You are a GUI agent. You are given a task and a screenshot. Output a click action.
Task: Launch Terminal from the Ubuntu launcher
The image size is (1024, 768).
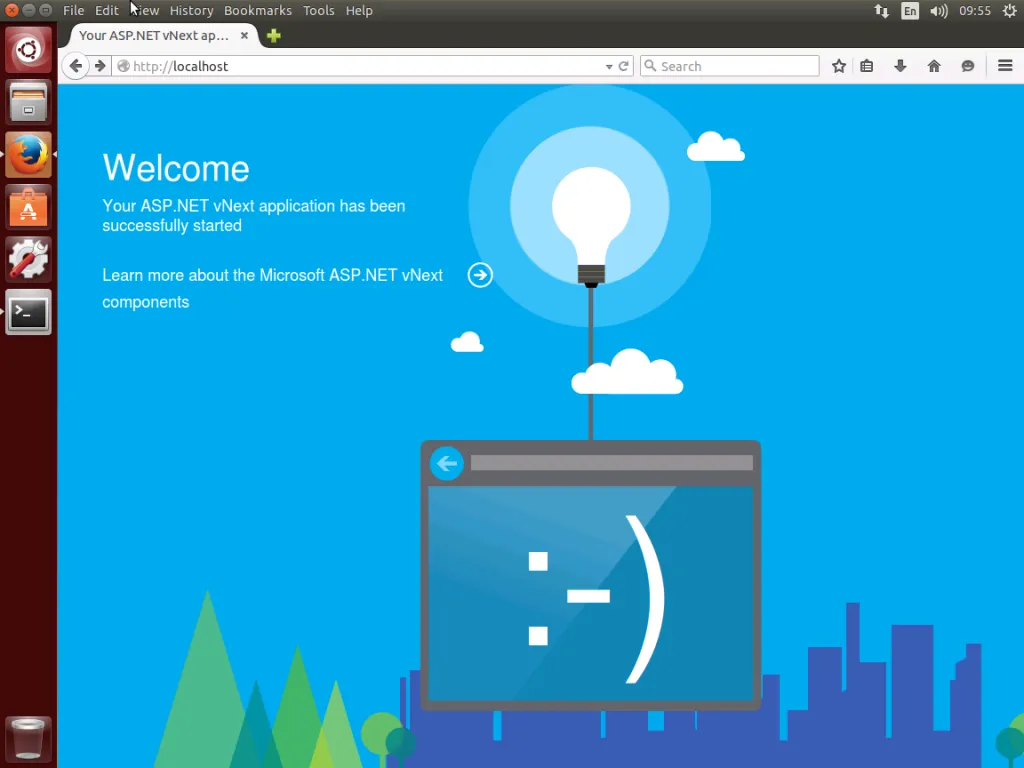pyautogui.click(x=29, y=313)
